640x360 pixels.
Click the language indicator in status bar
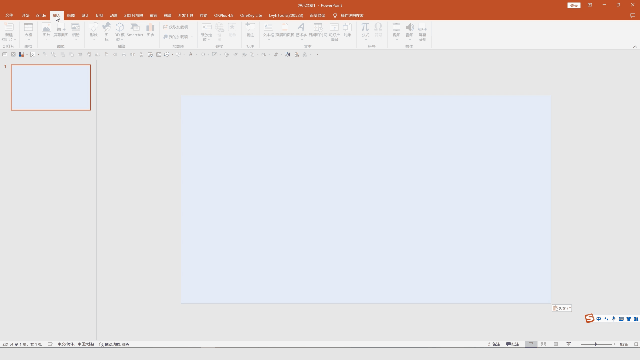[x=76, y=344]
